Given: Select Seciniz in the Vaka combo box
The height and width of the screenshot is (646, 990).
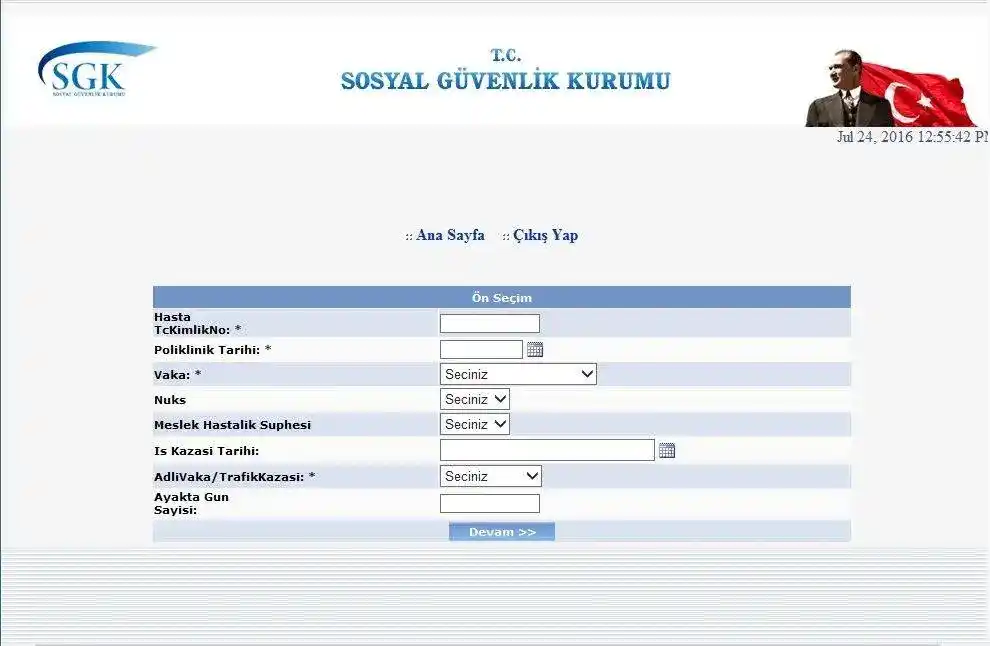Looking at the screenshot, I should coord(517,373).
